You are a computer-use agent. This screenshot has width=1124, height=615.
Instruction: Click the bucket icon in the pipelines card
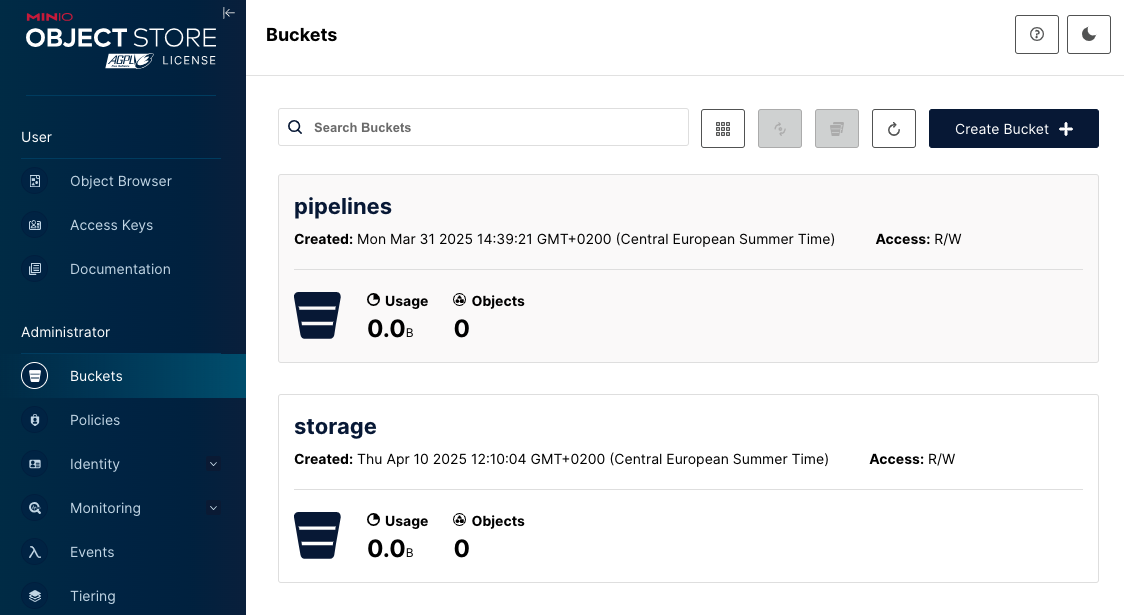point(317,316)
